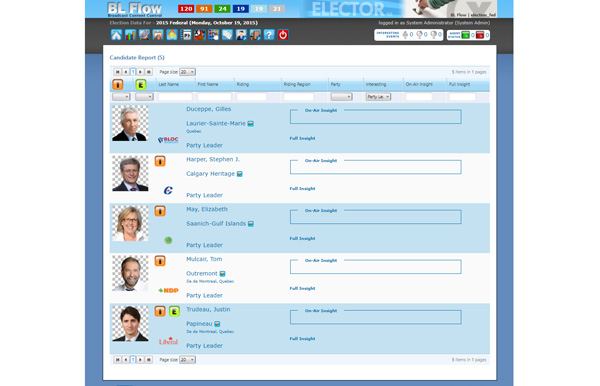
Task: Open the bar chart results icon
Action: [130, 35]
